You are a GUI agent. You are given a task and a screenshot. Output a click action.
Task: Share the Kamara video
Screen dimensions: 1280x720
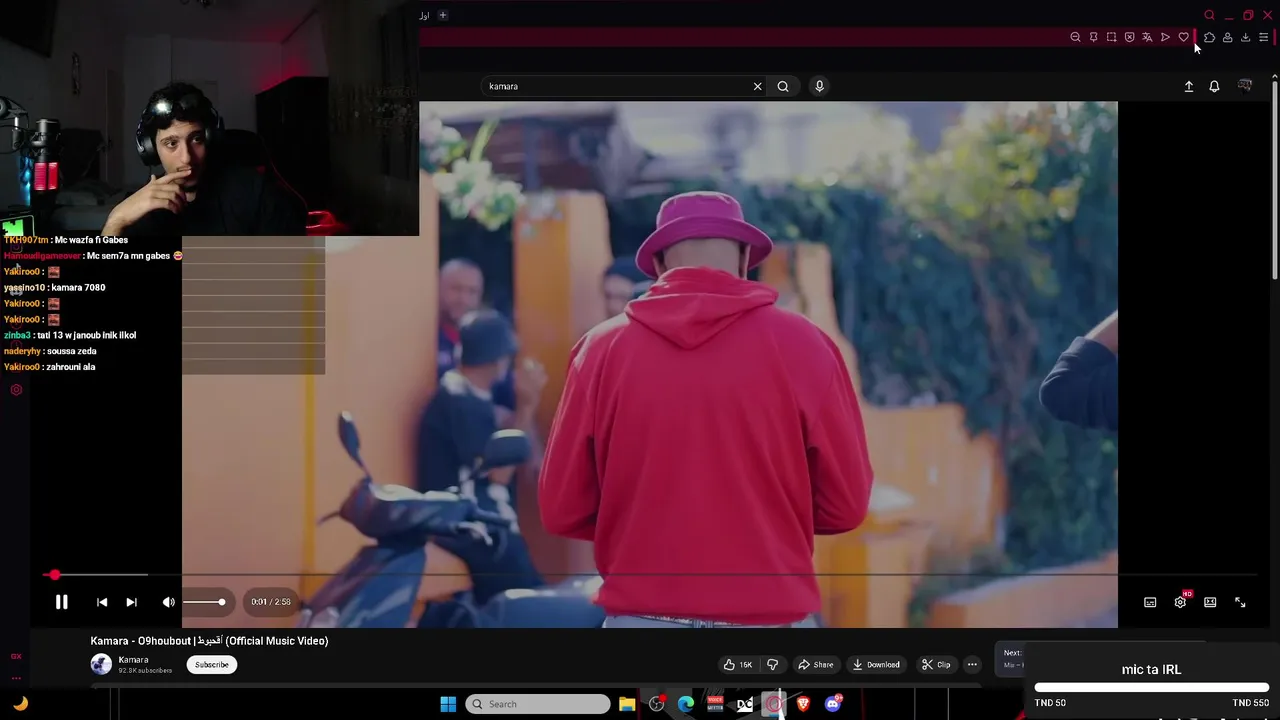815,664
